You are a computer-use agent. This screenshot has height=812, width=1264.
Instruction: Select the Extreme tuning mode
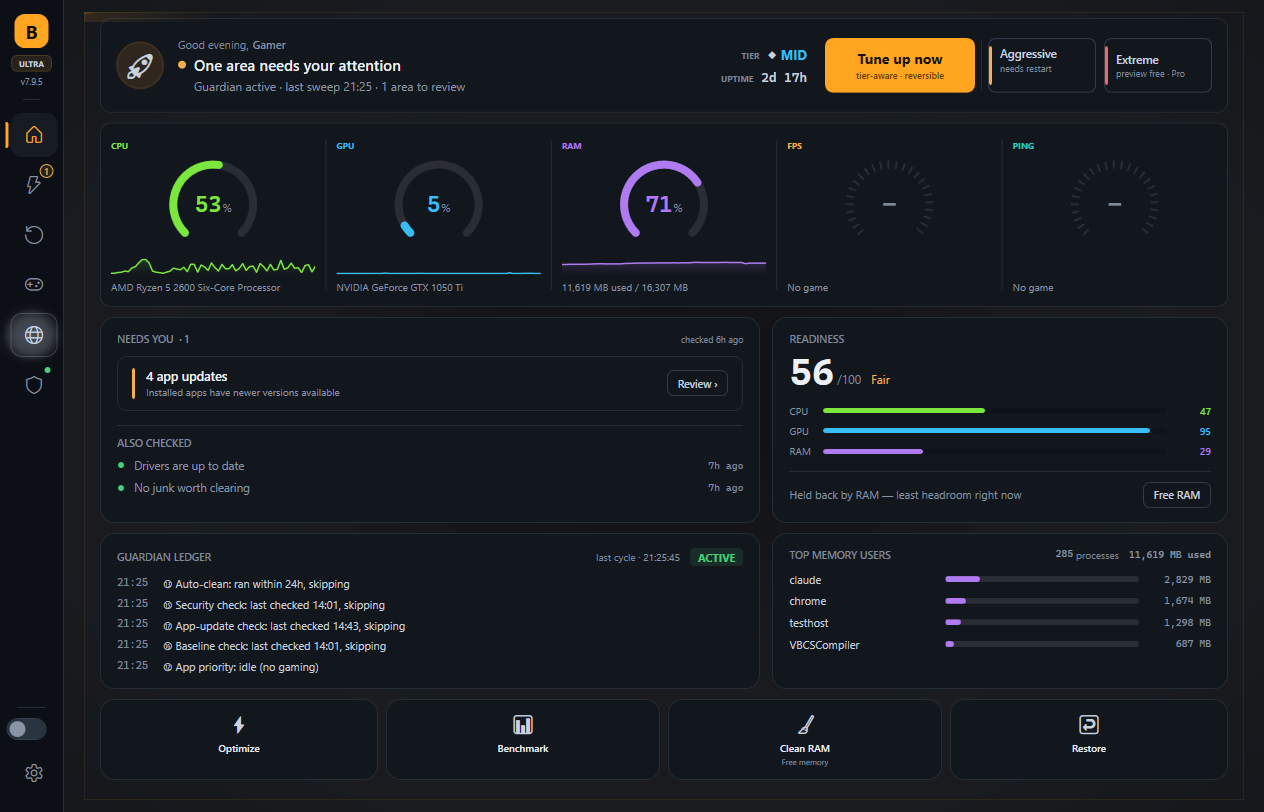pyautogui.click(x=1158, y=66)
